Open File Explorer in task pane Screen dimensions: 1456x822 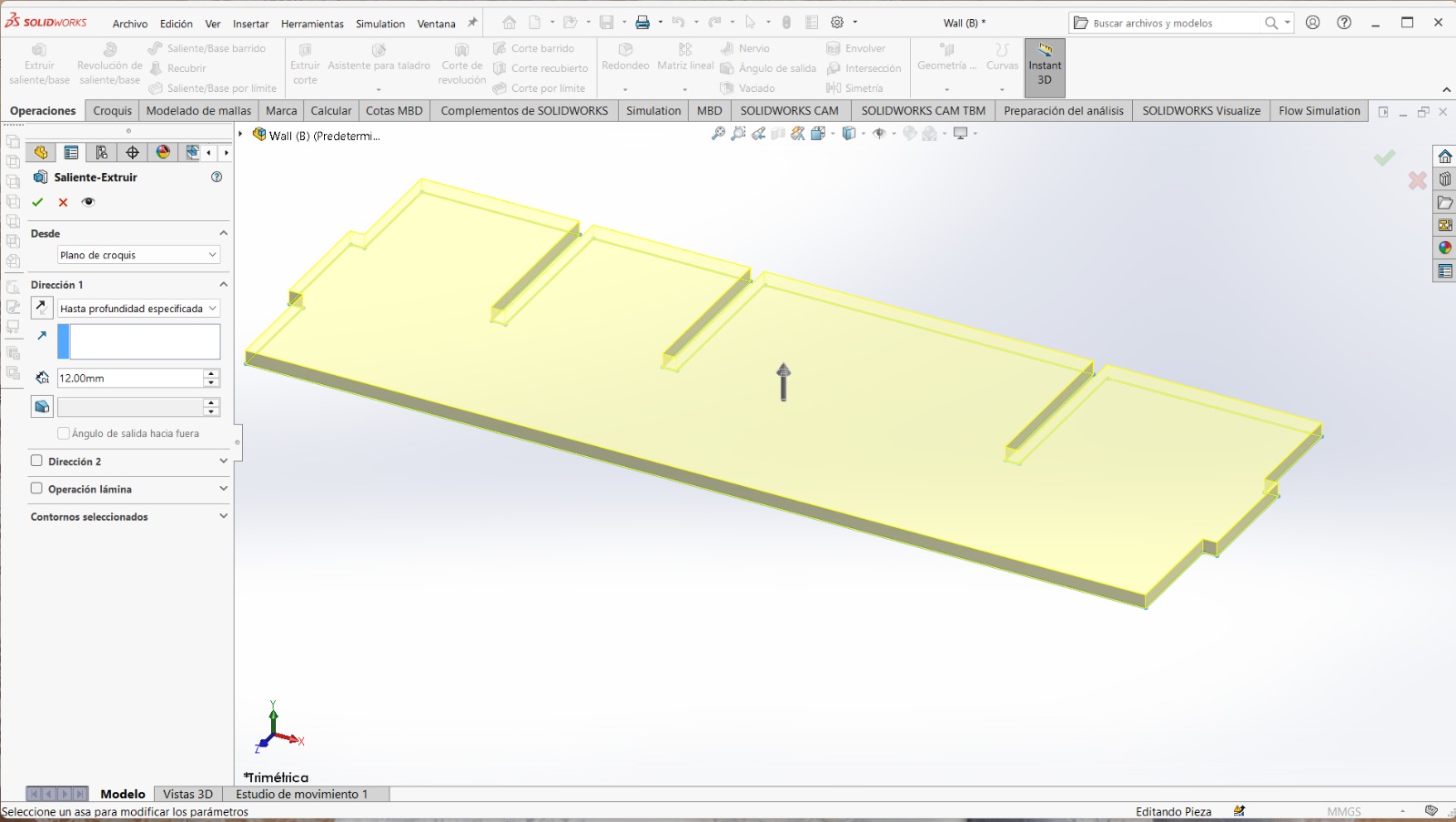pyautogui.click(x=1445, y=202)
